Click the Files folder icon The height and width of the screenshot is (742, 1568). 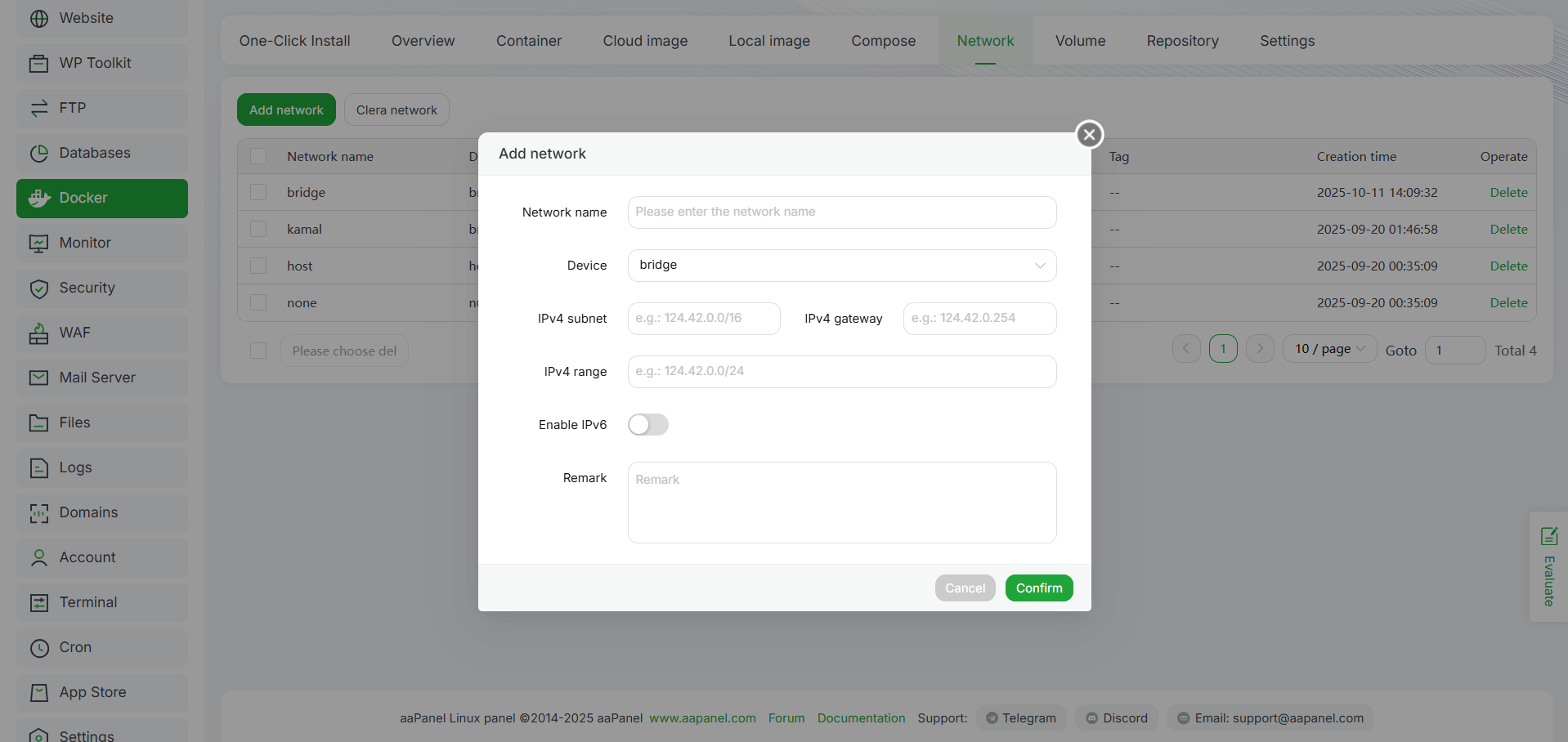pyautogui.click(x=39, y=422)
